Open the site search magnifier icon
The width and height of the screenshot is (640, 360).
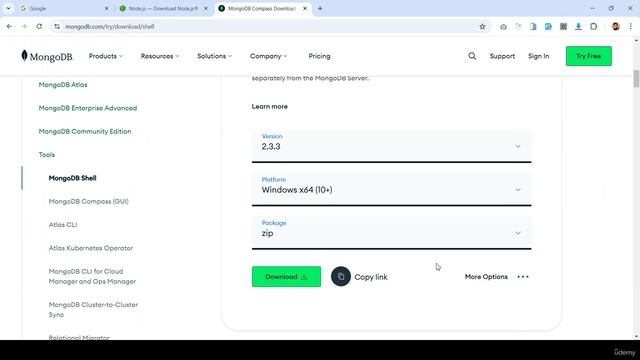coord(472,56)
